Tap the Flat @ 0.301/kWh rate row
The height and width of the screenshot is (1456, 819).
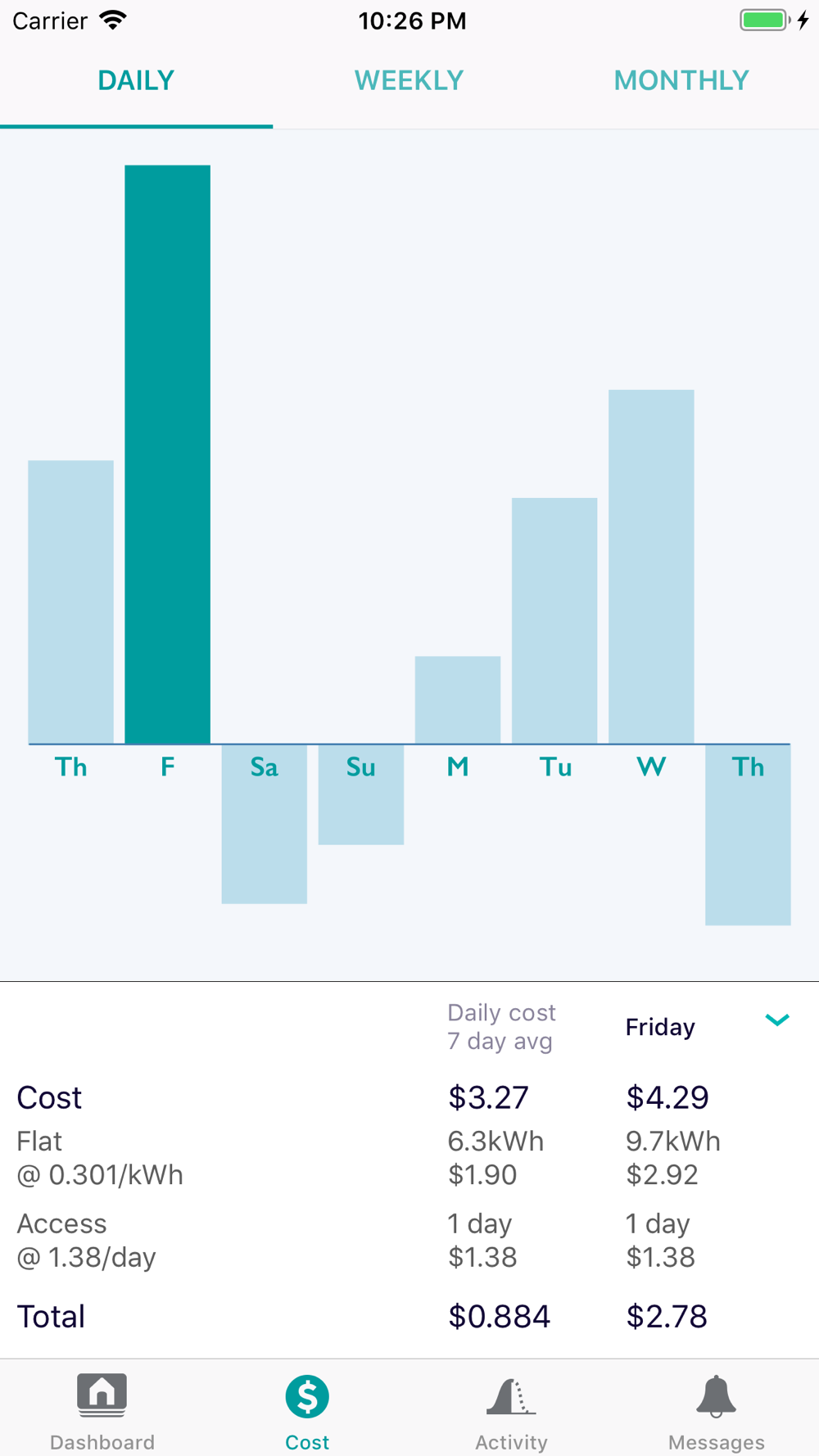[409, 1158]
